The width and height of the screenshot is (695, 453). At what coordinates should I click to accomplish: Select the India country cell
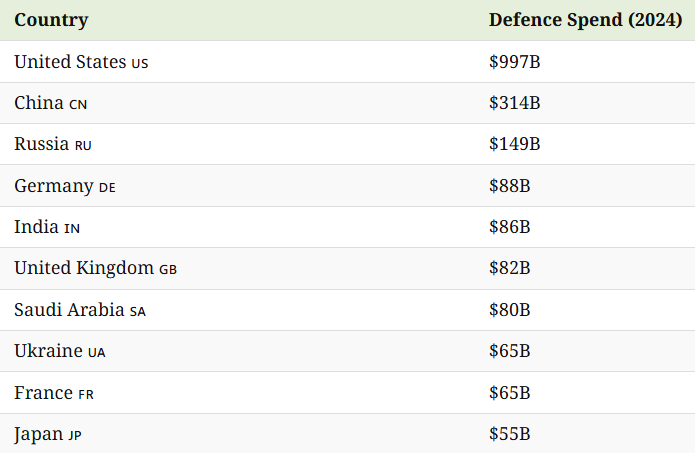(x=47, y=227)
